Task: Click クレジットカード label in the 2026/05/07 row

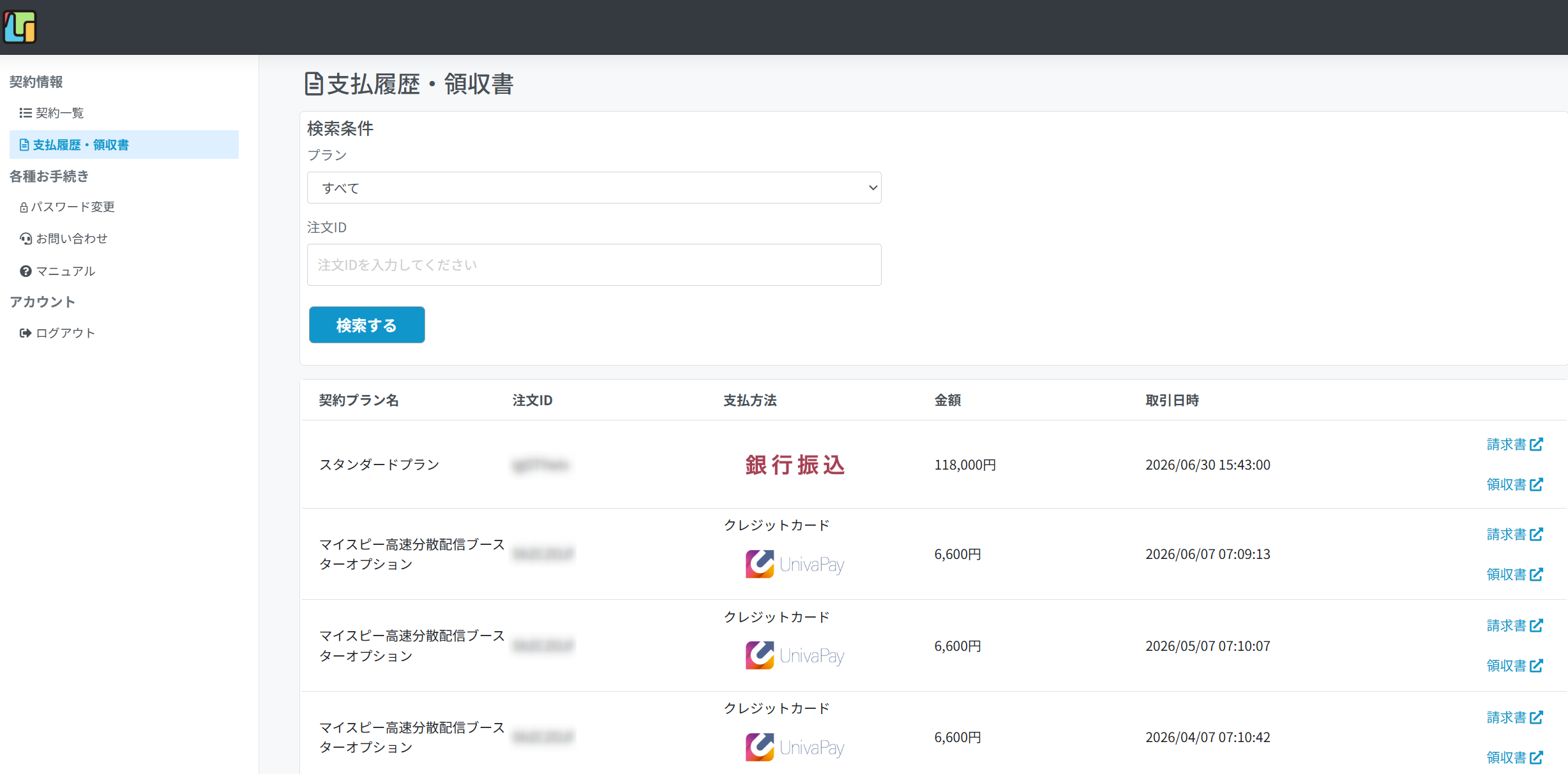Action: point(776,617)
